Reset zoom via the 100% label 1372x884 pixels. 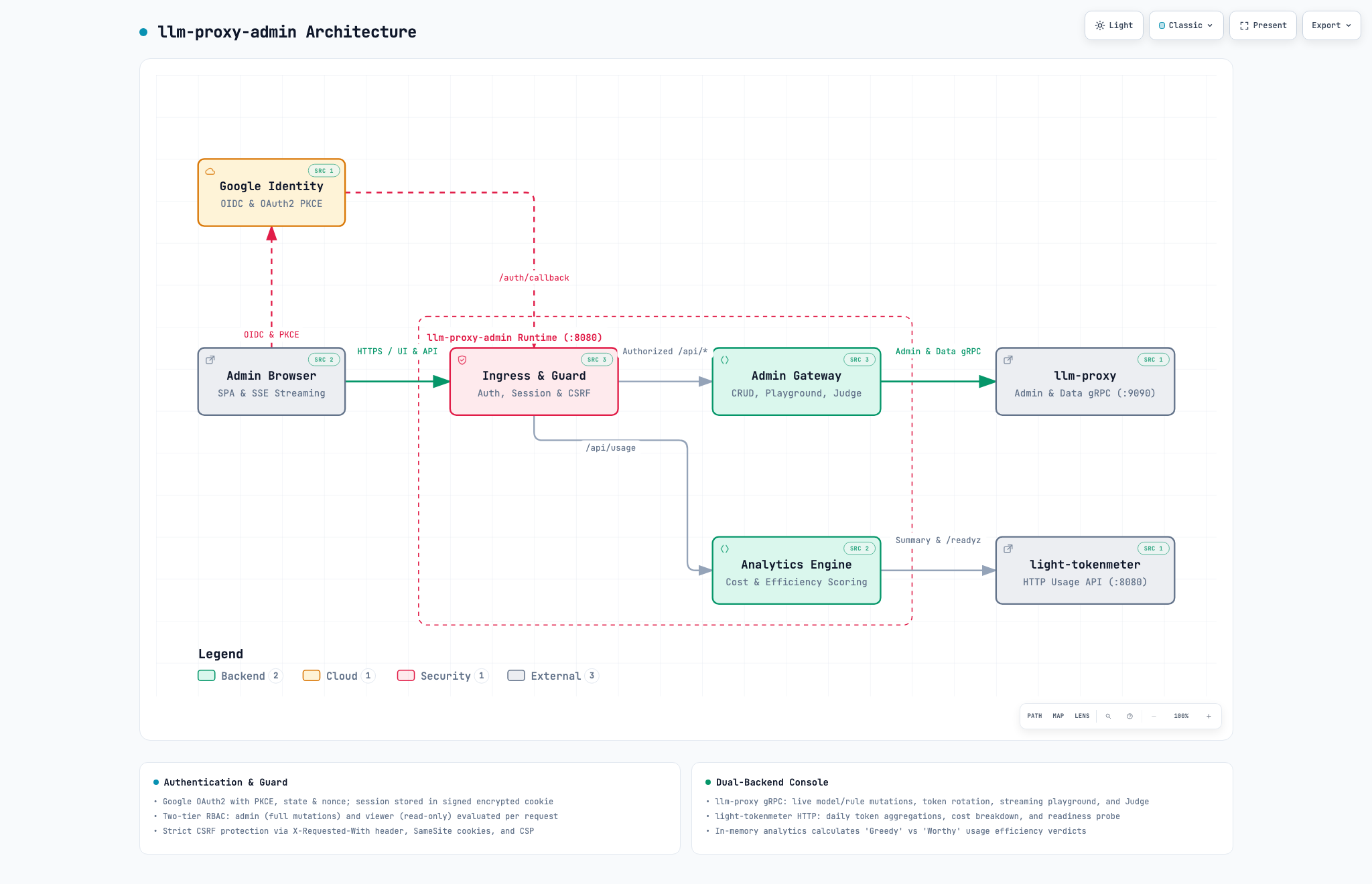click(1181, 716)
